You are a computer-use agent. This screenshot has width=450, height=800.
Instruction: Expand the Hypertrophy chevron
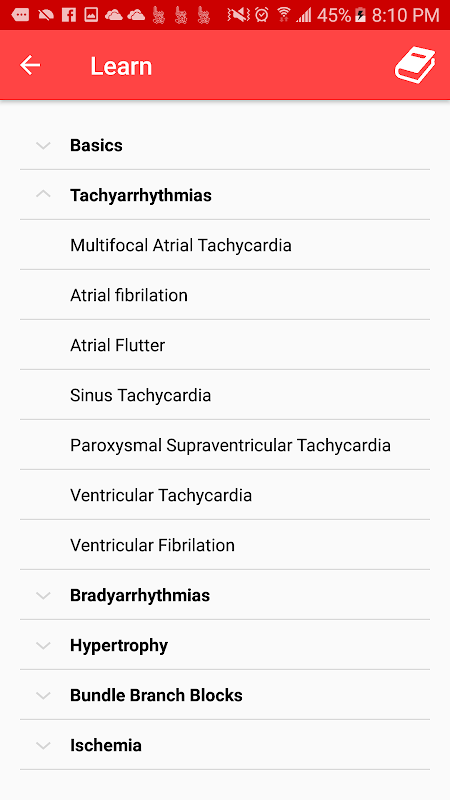click(x=44, y=645)
